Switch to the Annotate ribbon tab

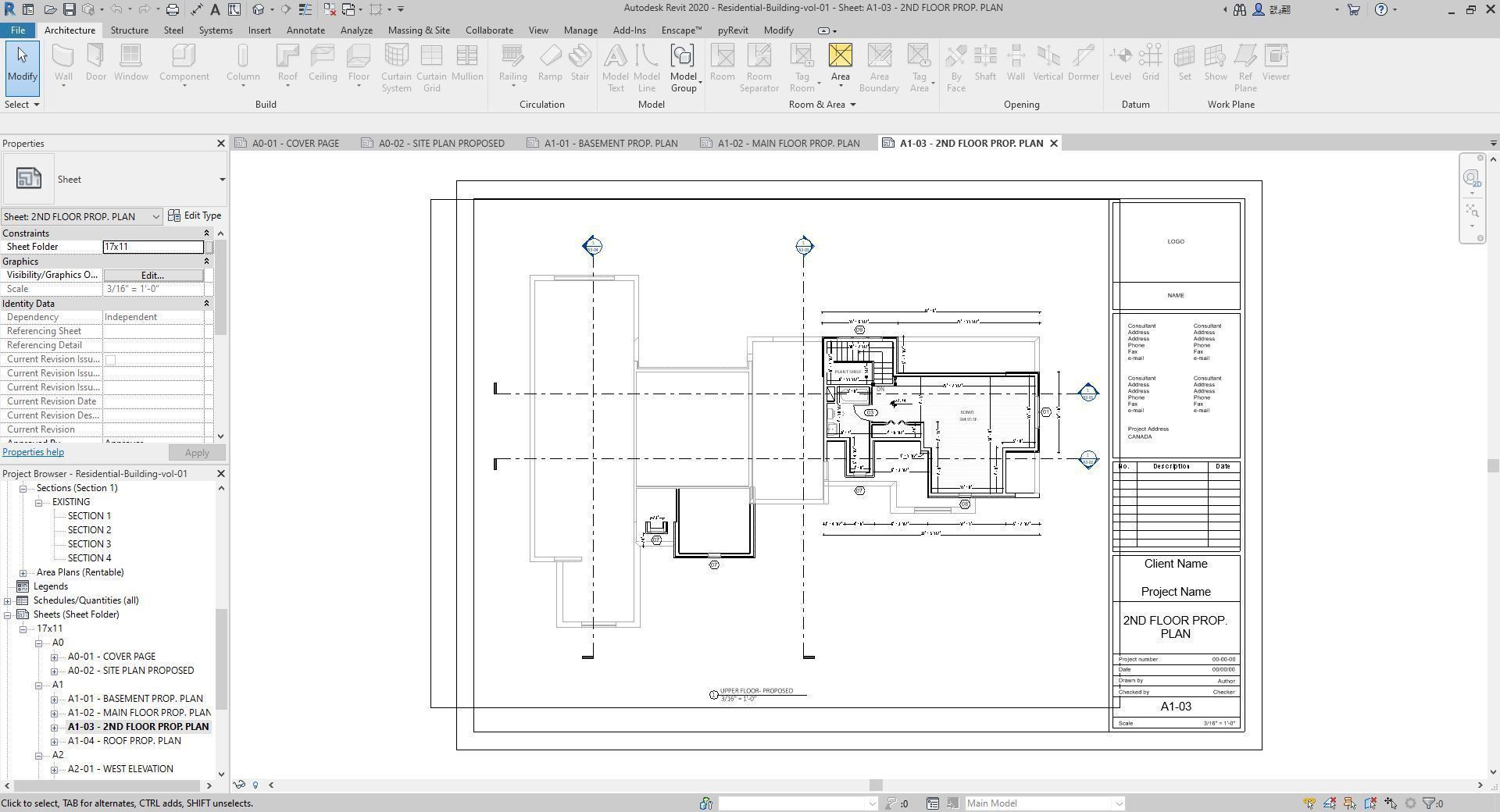click(x=305, y=30)
